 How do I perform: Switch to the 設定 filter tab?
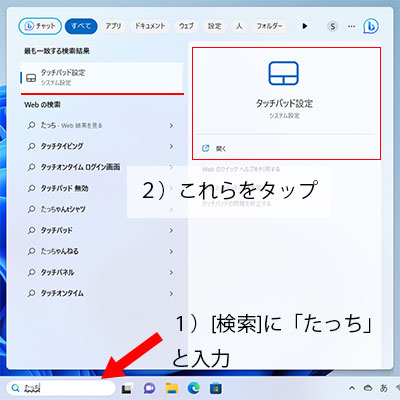coord(215,26)
